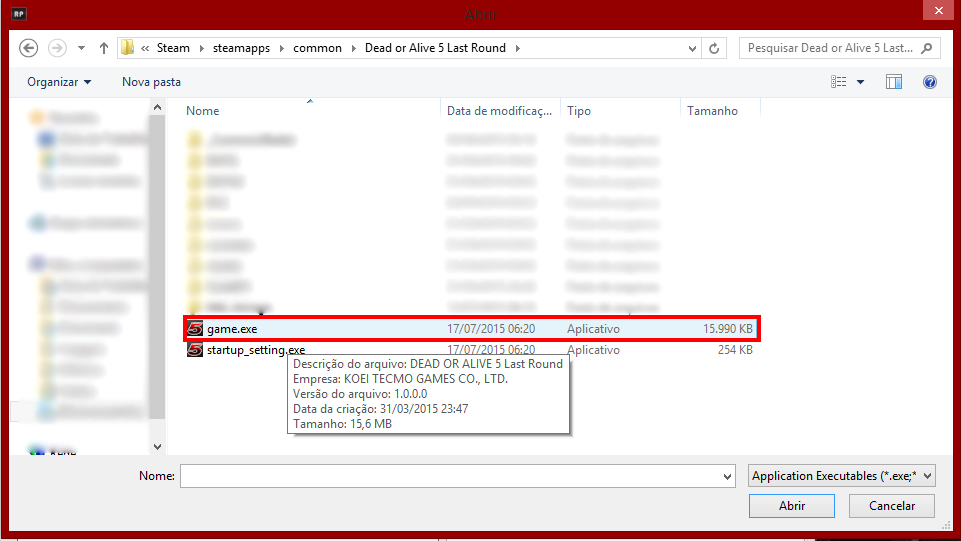
Task: Expand chevron after Steam breadcrumb
Action: coord(201,48)
